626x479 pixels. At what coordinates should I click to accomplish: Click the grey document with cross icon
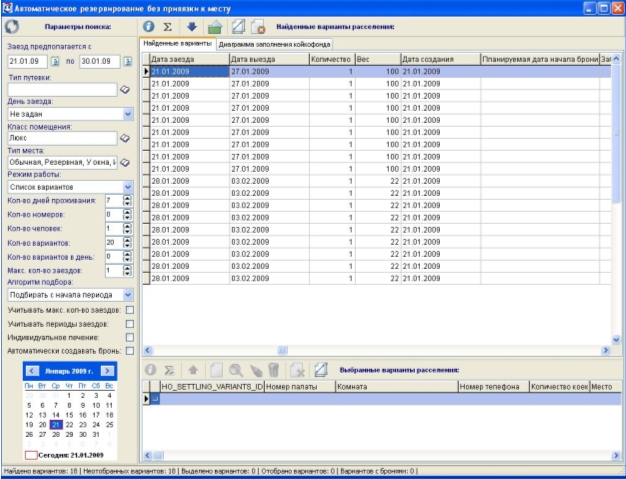point(297,370)
